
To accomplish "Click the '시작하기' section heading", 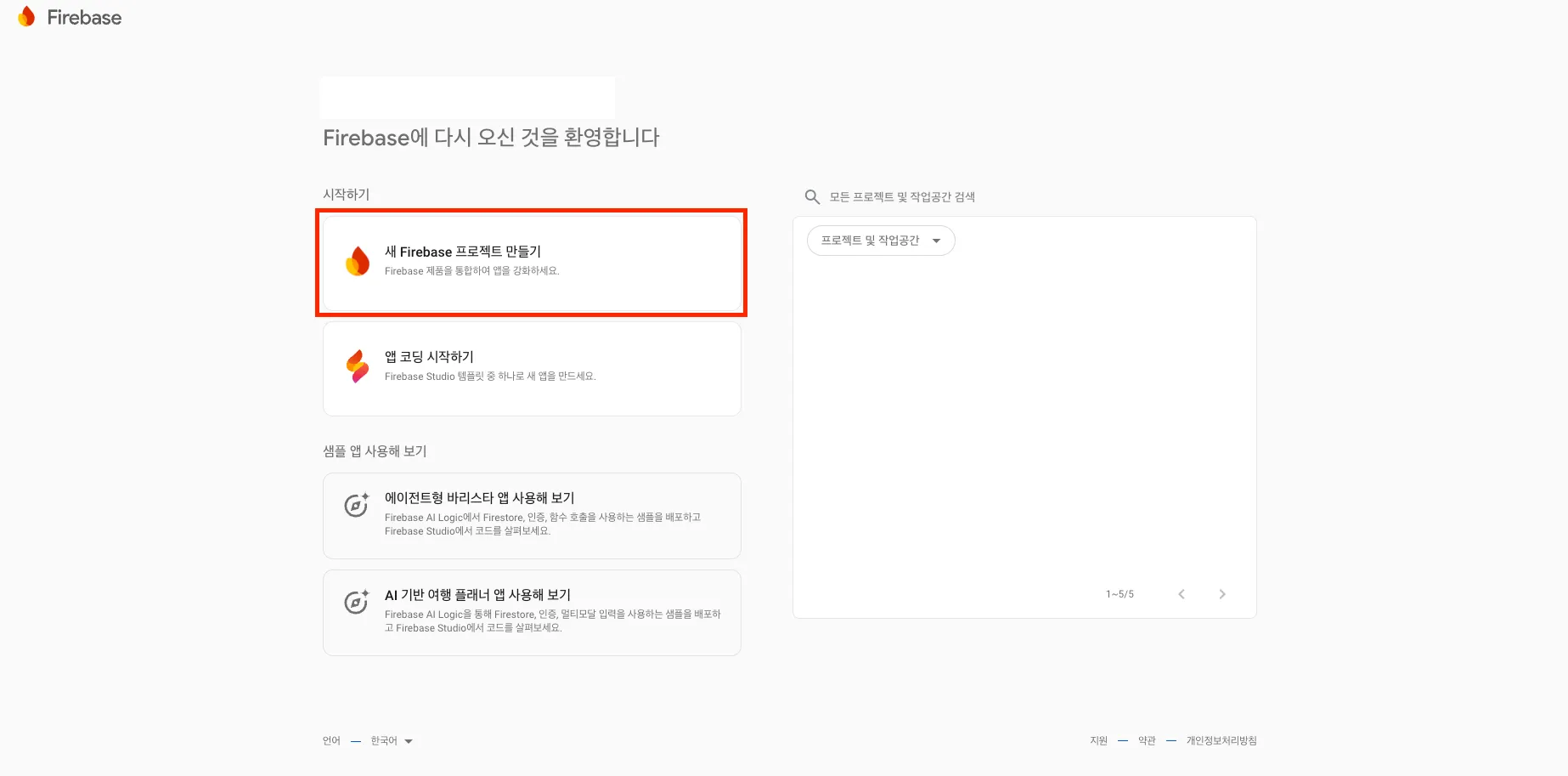I will click(346, 195).
